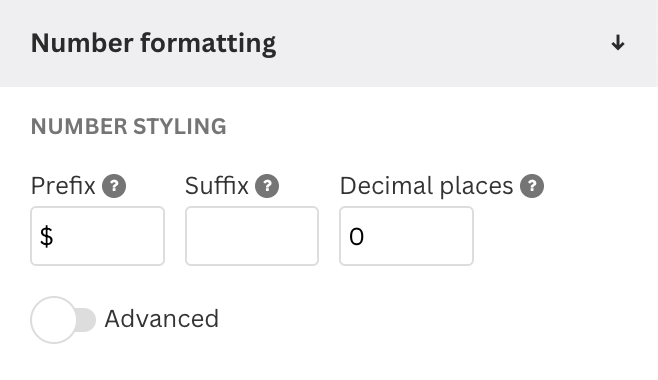Enable the Advanced toggle switch
Screen dimensions: 658x380
tap(63, 320)
